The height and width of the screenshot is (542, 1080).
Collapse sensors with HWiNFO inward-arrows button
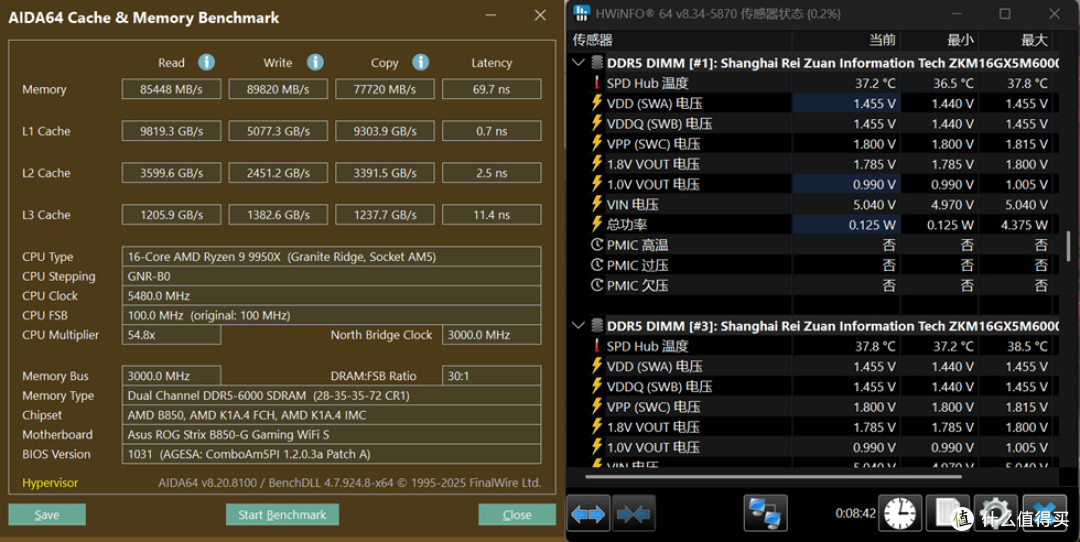(634, 514)
